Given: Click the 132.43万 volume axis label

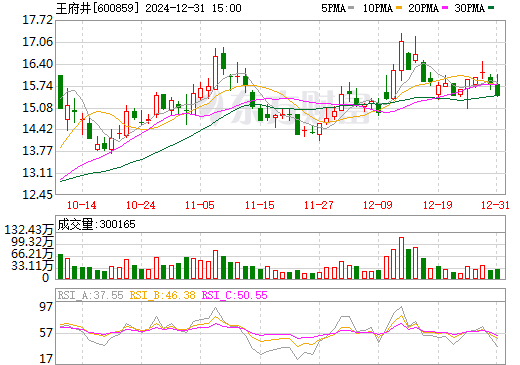Looking at the screenshot, I should point(29,230).
